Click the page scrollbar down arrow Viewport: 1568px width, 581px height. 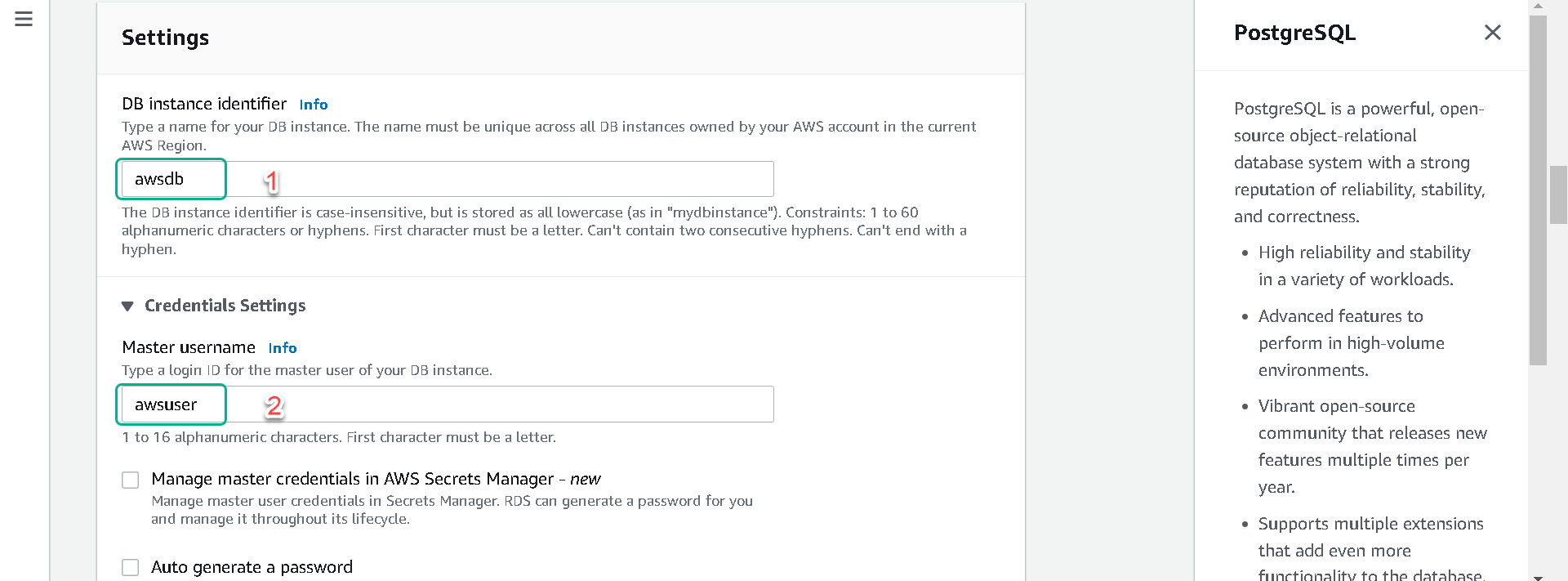(x=1538, y=576)
